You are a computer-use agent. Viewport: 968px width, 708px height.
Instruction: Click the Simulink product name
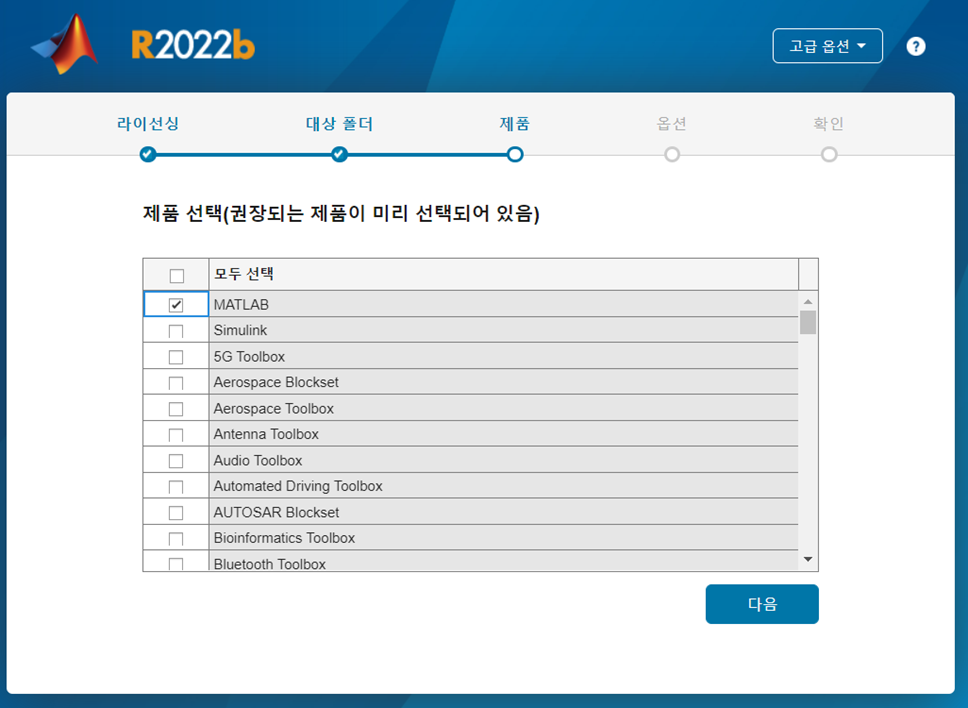[x=240, y=330]
